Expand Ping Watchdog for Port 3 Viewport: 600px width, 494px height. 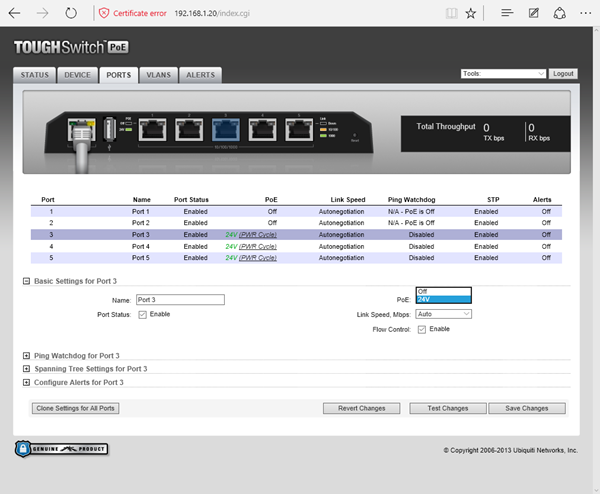[26, 356]
